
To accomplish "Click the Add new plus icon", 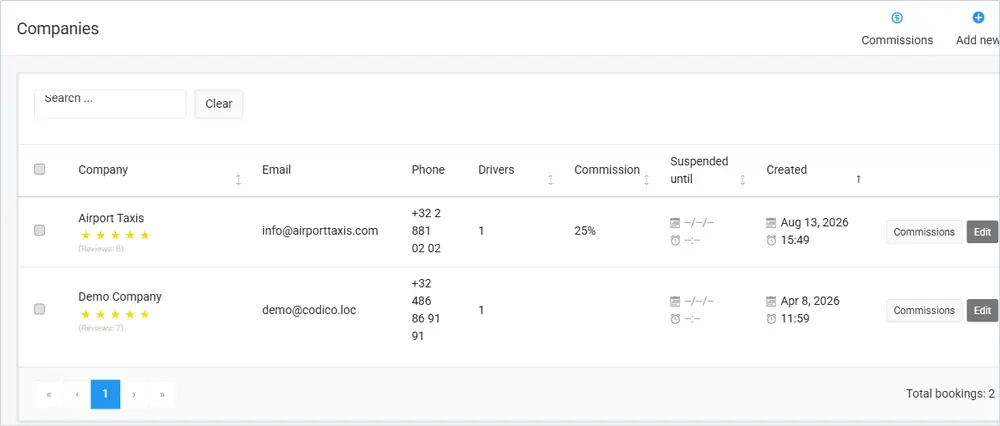I will pos(978,18).
